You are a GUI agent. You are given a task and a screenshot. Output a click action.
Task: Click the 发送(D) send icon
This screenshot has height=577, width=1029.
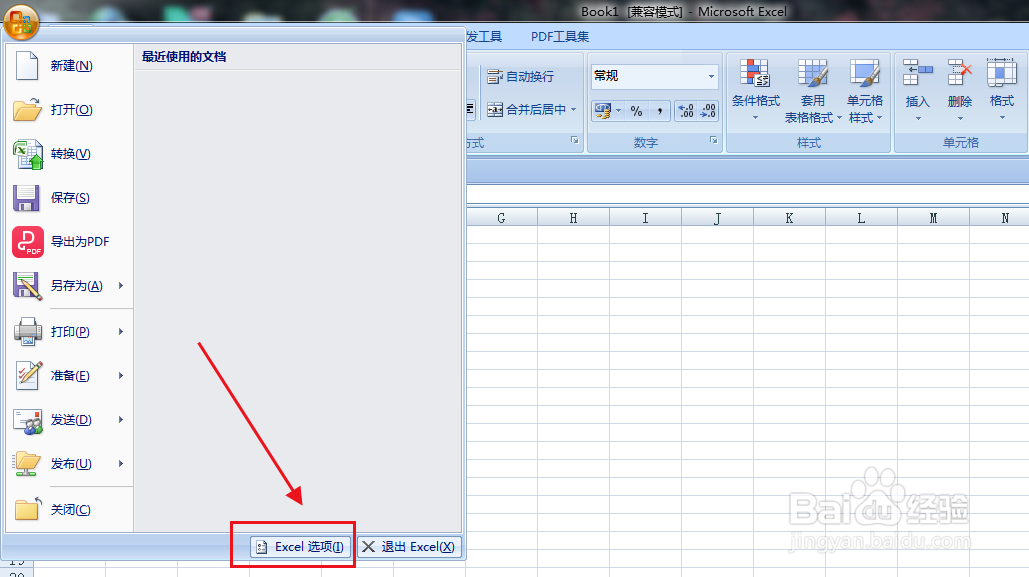coord(28,420)
